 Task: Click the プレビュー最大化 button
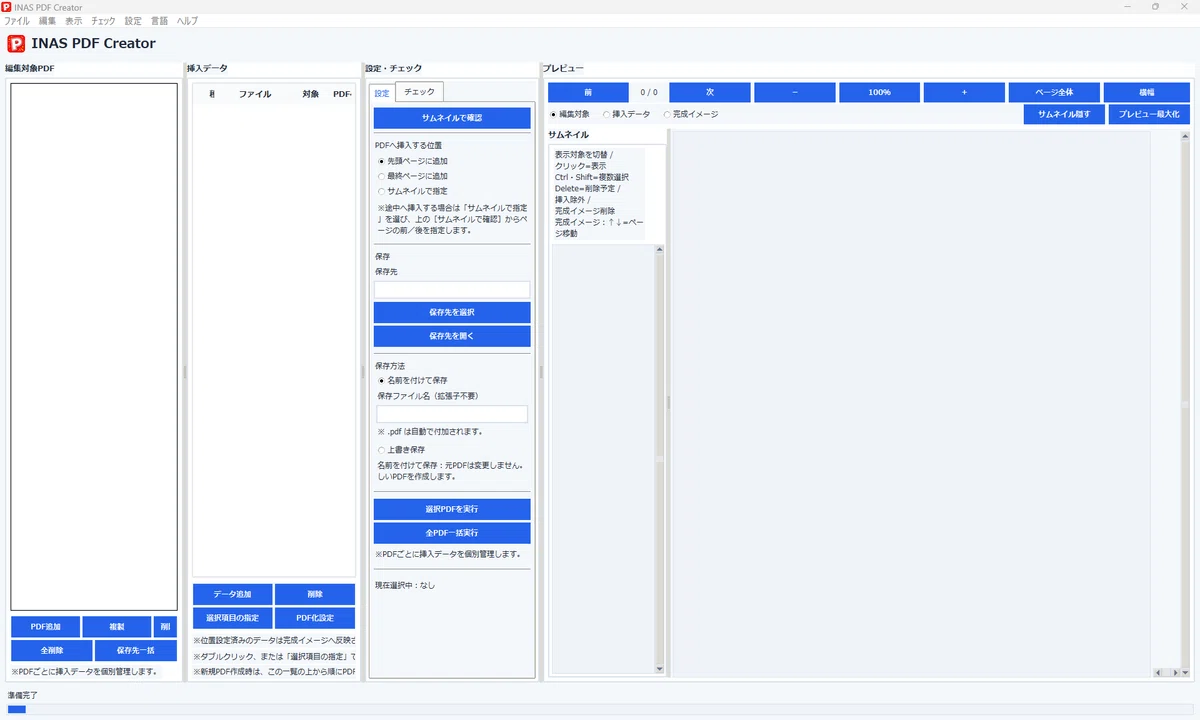[1149, 114]
